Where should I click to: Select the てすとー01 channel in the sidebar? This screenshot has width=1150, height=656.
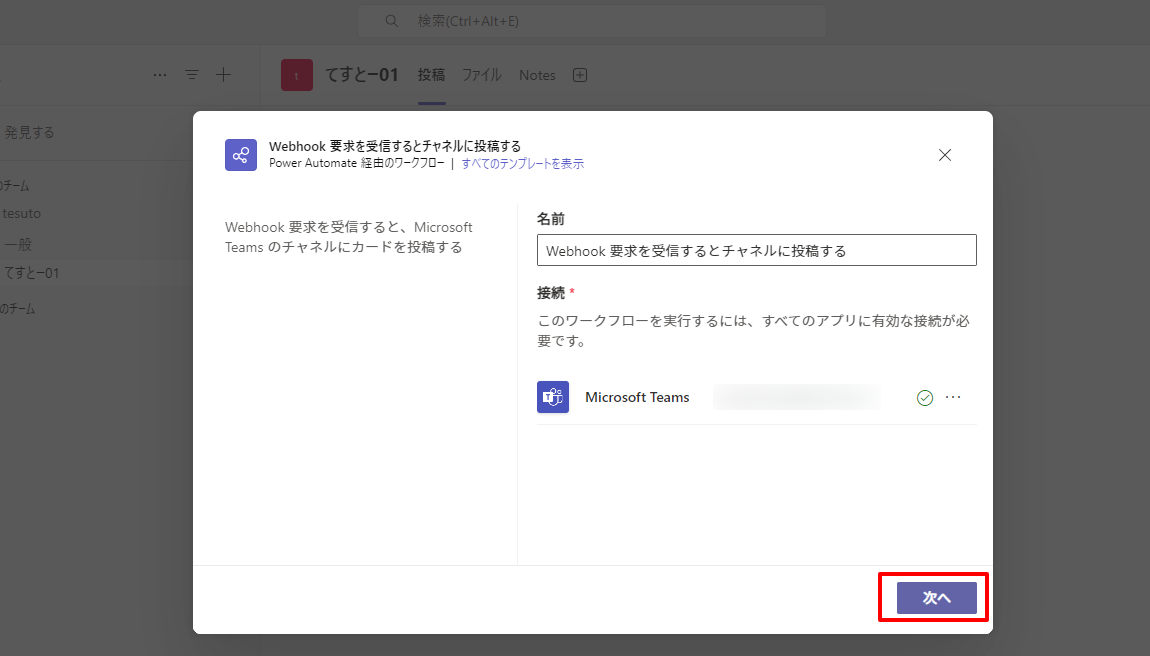coord(32,273)
